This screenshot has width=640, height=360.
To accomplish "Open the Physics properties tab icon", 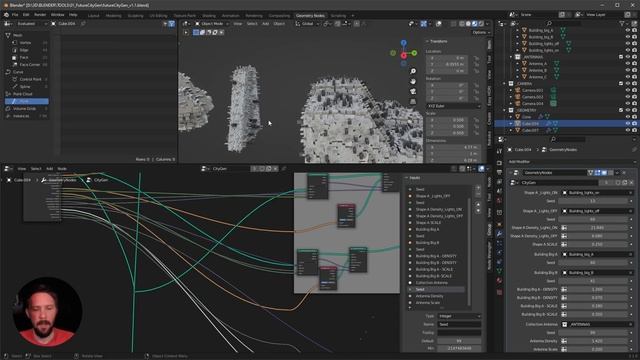I will coord(500,253).
